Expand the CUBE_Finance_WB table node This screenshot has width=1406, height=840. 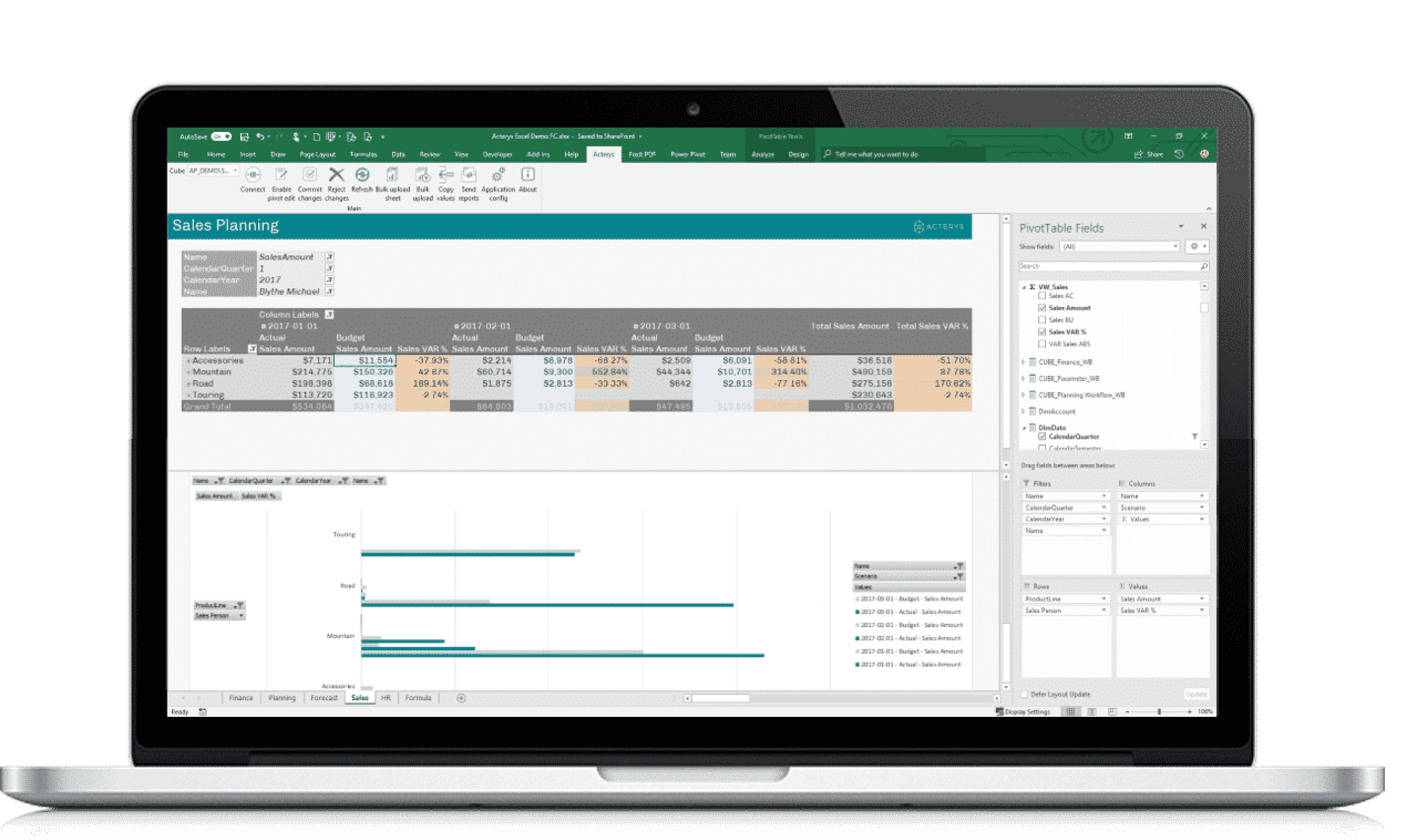pyautogui.click(x=1023, y=362)
